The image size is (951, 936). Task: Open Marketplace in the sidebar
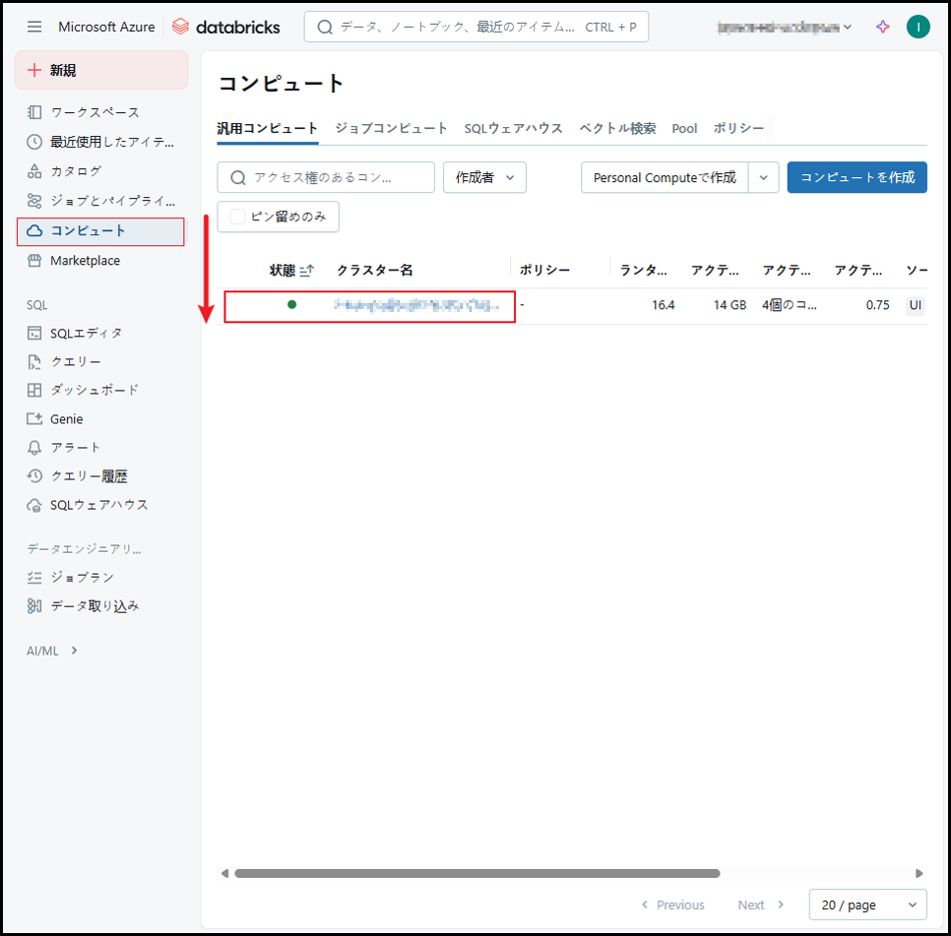click(85, 260)
